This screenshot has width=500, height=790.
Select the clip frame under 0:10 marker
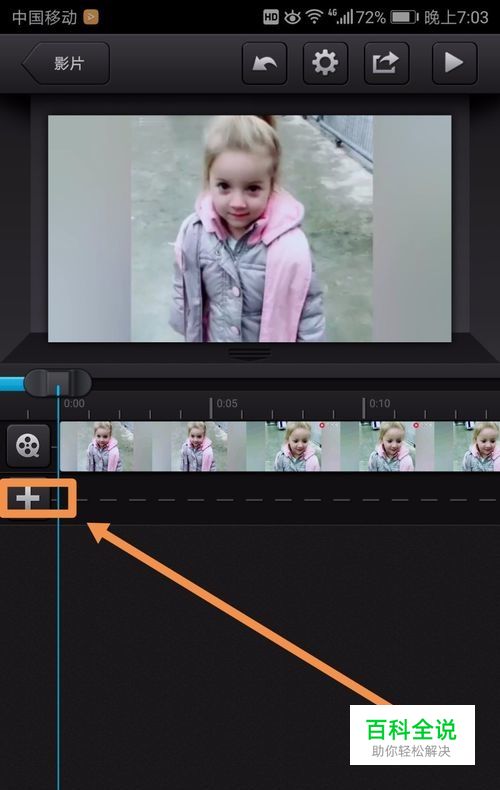pyautogui.click(x=387, y=446)
